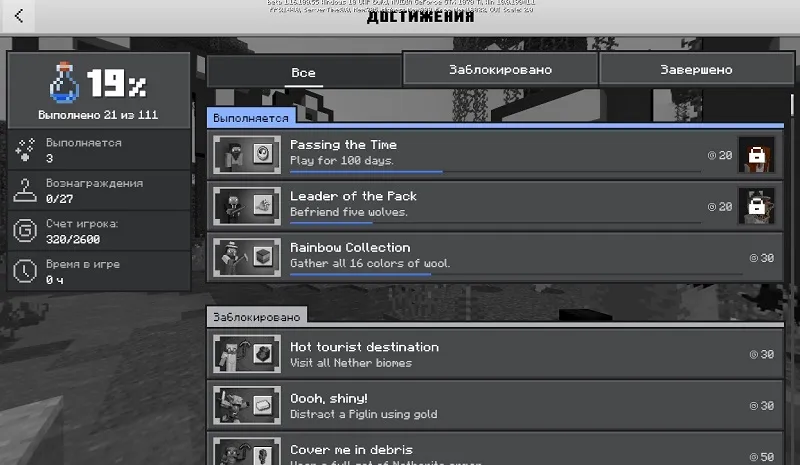800x465 pixels.
Task: Click the Время в игре clock icon
Action: pyautogui.click(x=27, y=271)
